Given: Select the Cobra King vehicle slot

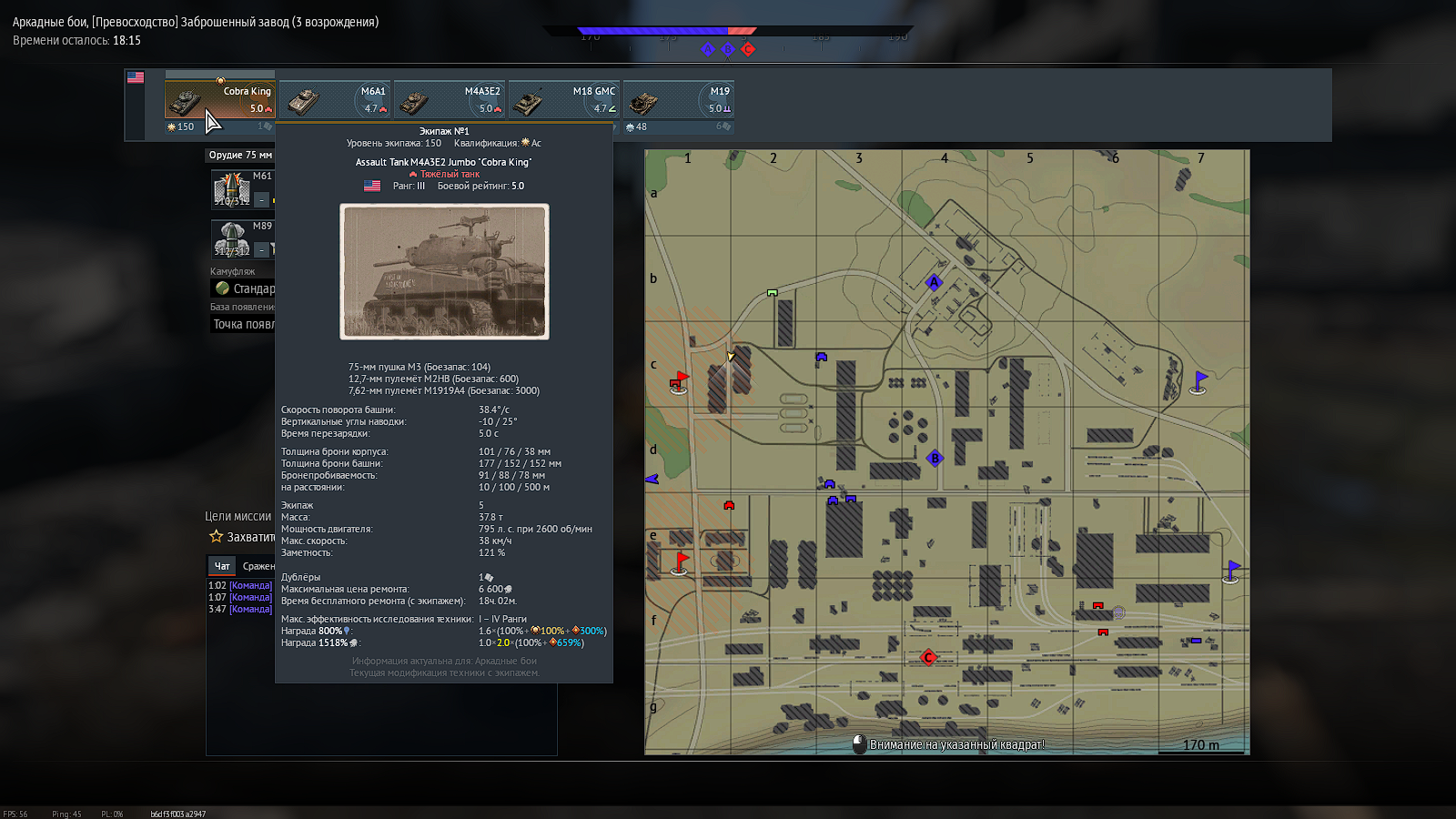Looking at the screenshot, I should coord(219,99).
